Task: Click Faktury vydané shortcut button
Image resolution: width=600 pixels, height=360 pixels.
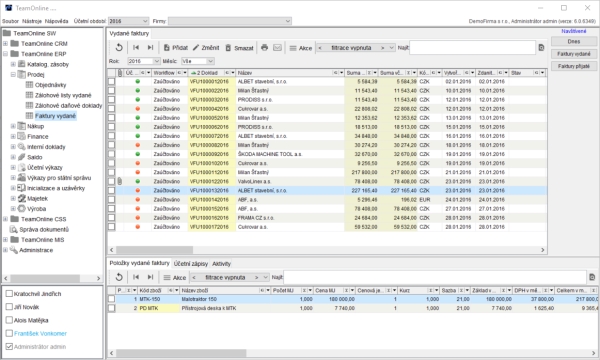Action: point(574,54)
